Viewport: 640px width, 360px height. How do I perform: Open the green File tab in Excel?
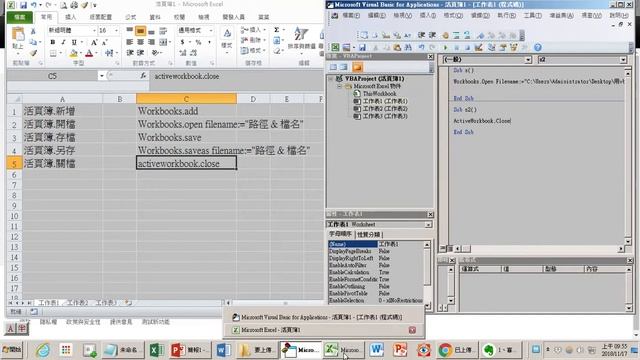[20, 17]
